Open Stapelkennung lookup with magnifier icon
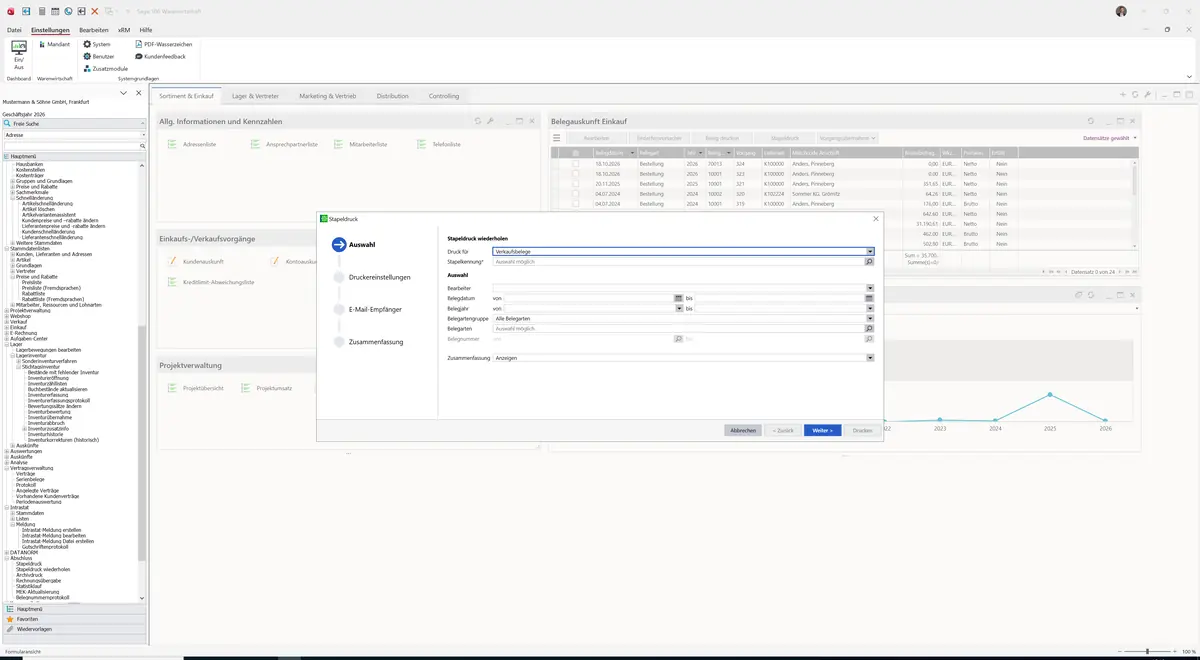 tap(869, 261)
